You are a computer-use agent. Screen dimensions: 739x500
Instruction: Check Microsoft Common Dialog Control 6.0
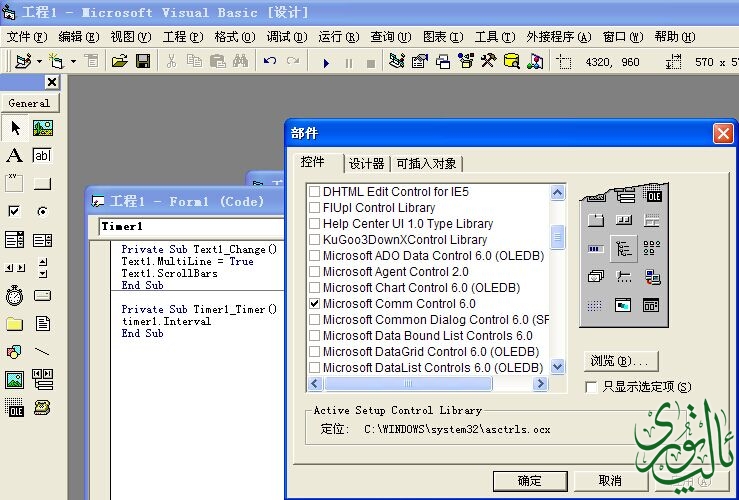314,320
